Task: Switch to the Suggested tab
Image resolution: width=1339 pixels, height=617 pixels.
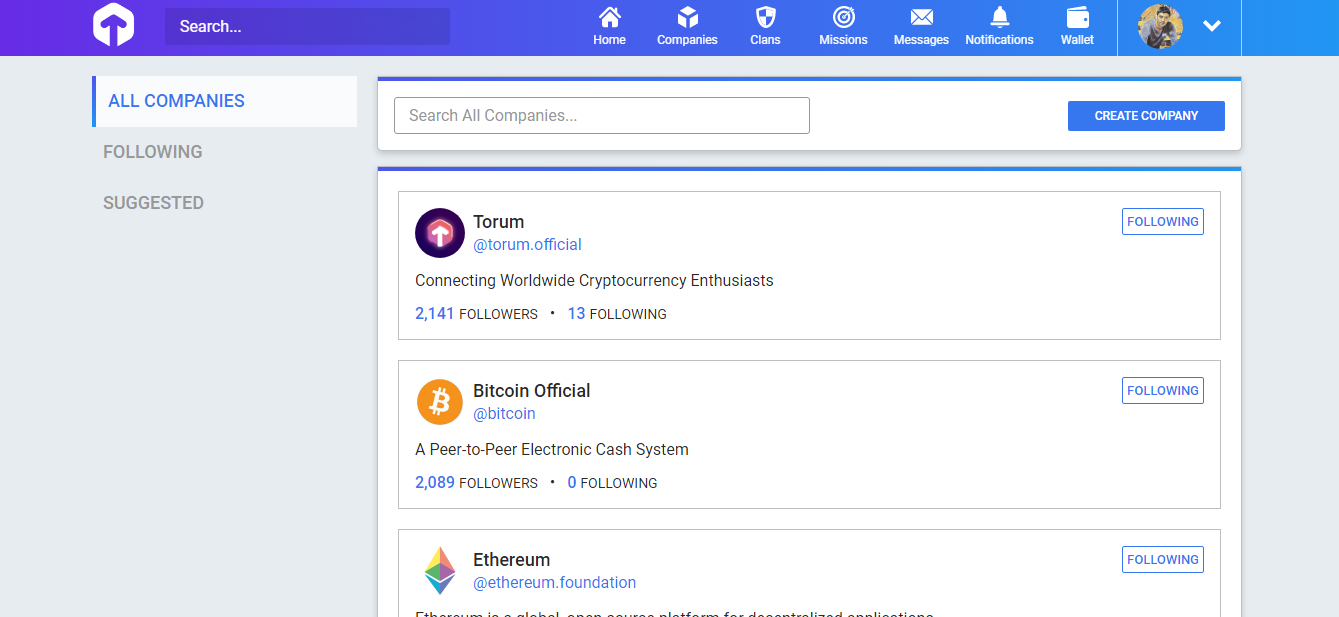Action: click(x=153, y=203)
